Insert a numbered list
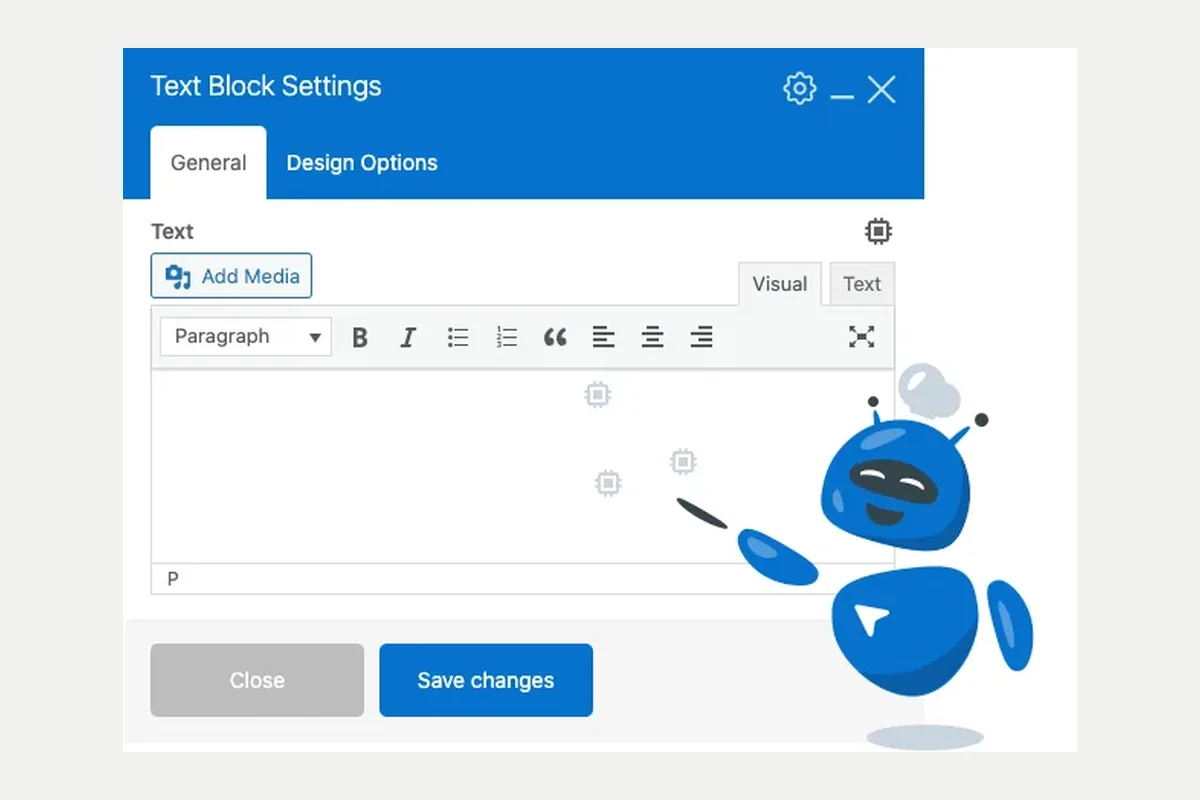The image size is (1200, 800). (x=507, y=338)
